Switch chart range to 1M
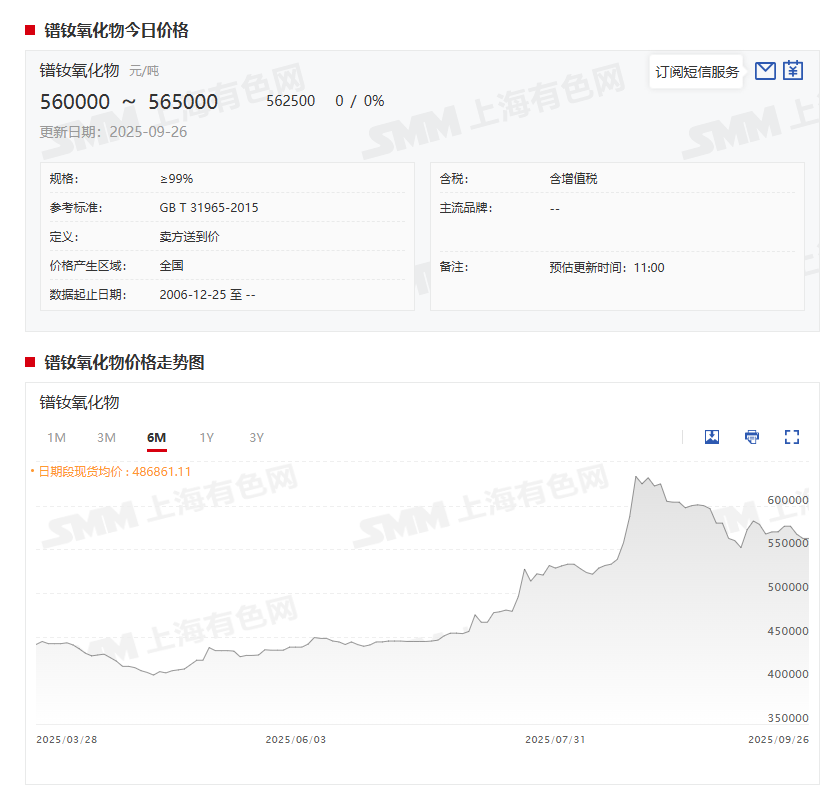 pyautogui.click(x=56, y=438)
